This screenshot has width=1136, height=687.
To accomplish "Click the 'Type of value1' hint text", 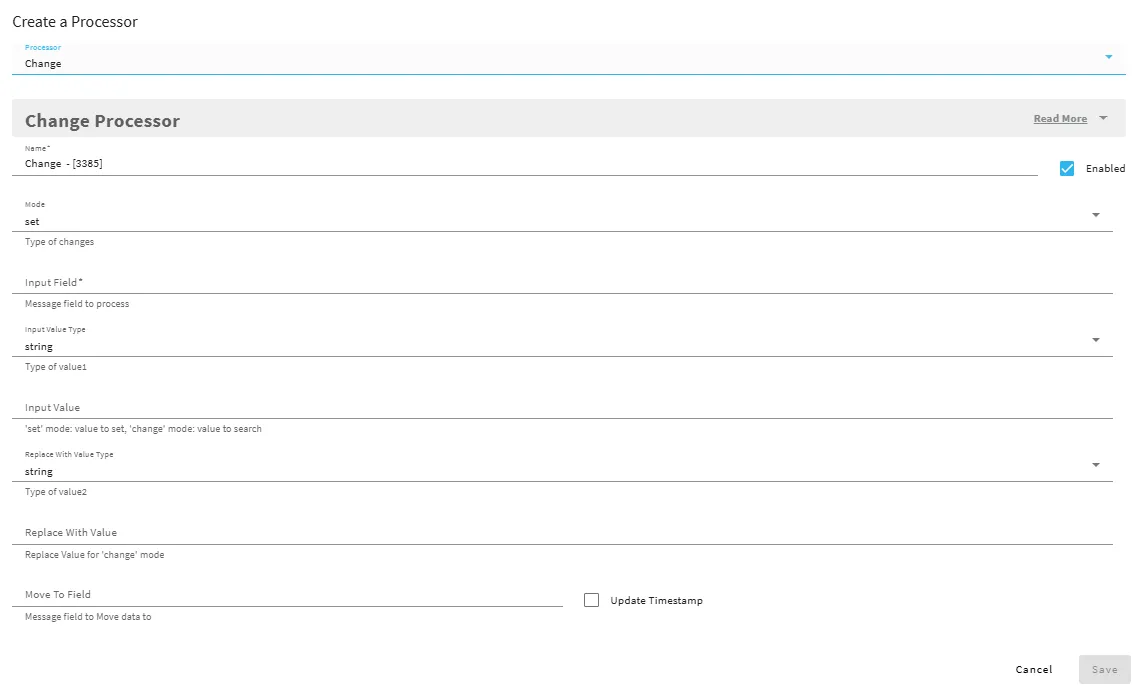I will click(56, 367).
